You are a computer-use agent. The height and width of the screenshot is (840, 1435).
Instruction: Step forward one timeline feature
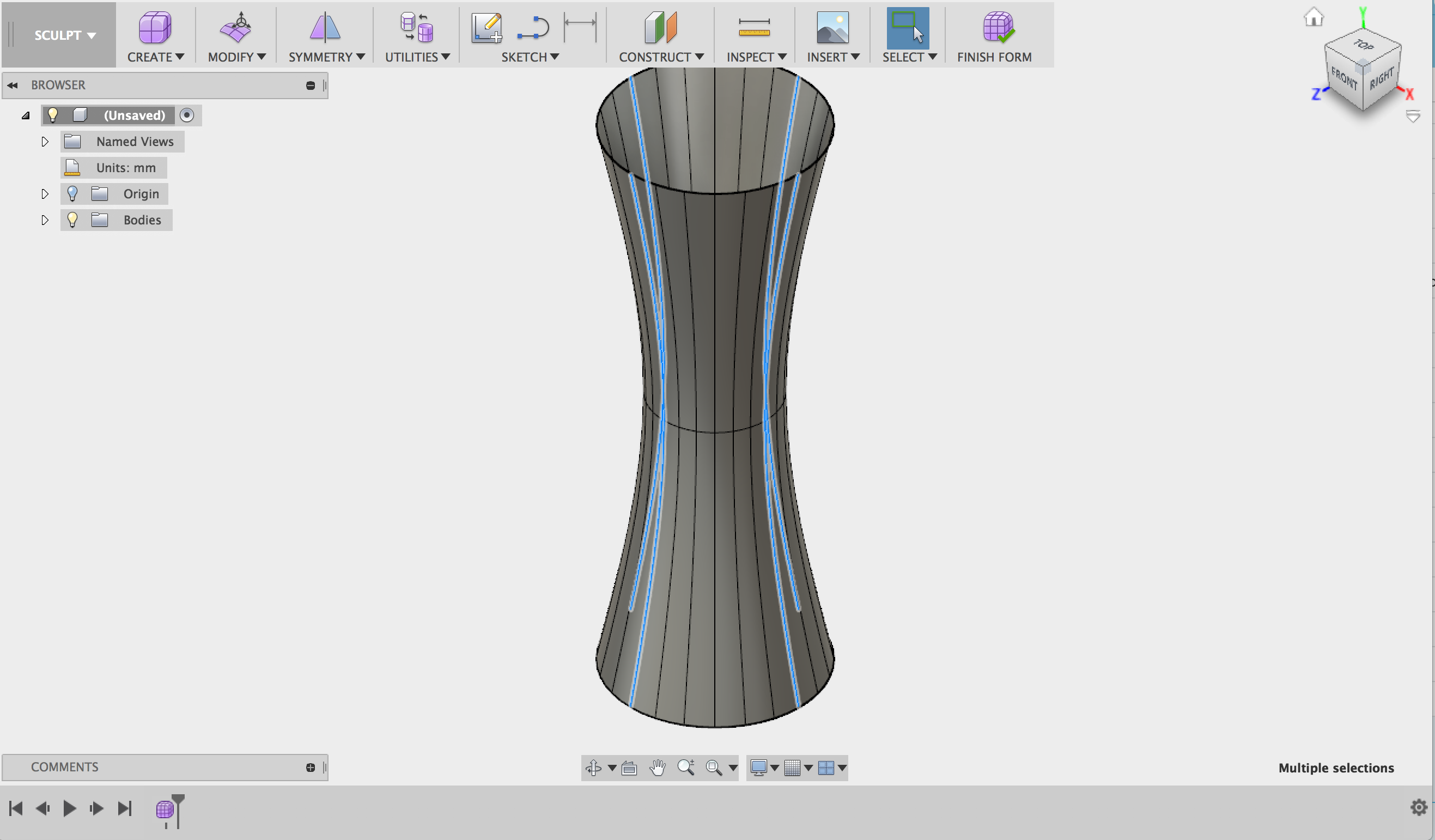point(96,808)
